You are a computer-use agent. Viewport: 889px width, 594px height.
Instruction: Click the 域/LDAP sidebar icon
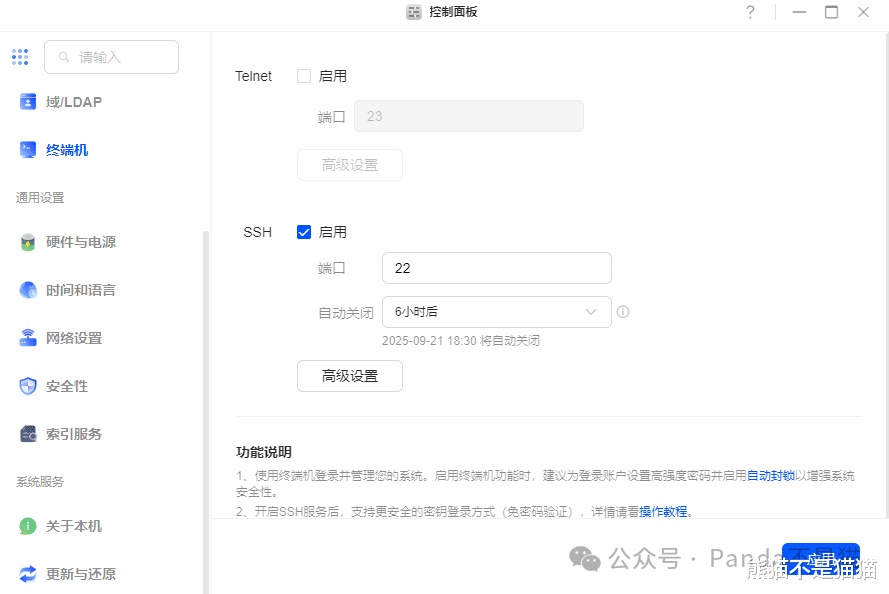coord(28,102)
